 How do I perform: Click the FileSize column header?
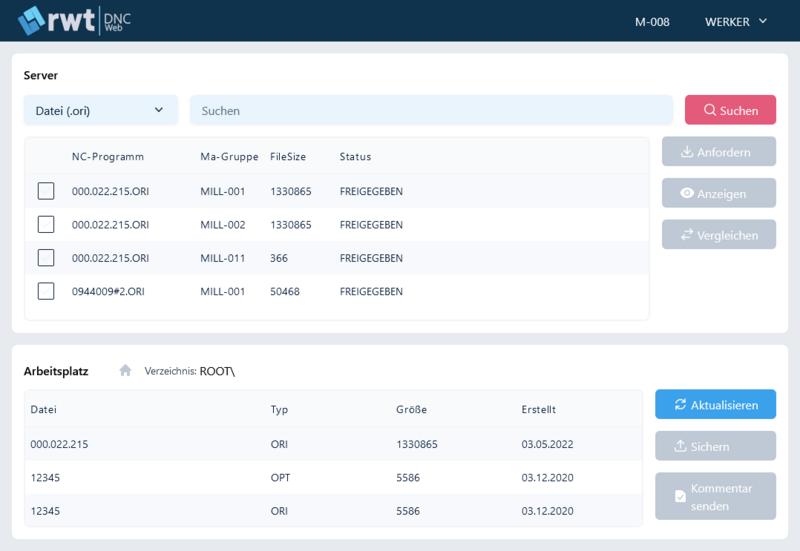pyautogui.click(x=288, y=157)
